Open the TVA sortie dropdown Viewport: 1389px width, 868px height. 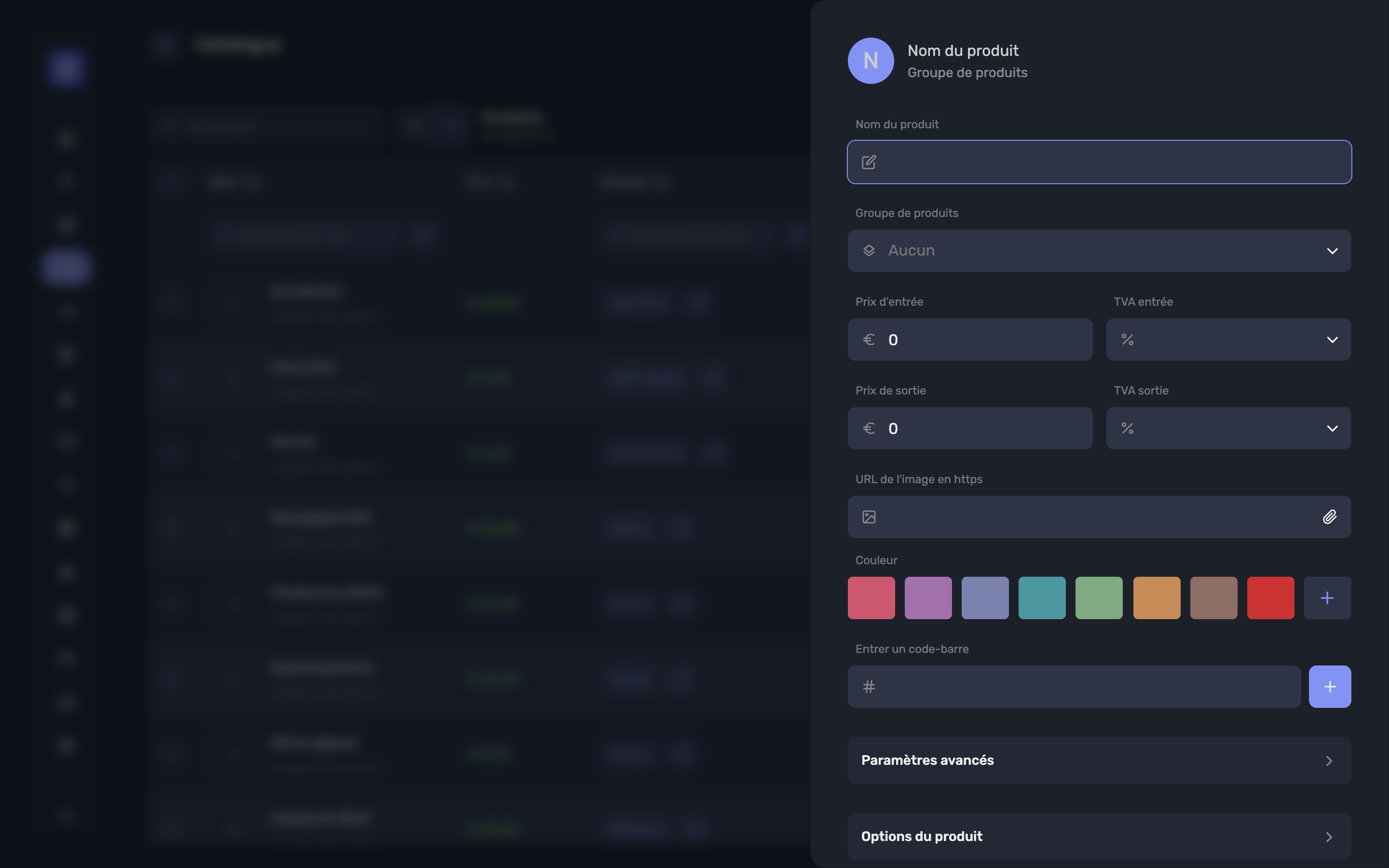point(1228,428)
